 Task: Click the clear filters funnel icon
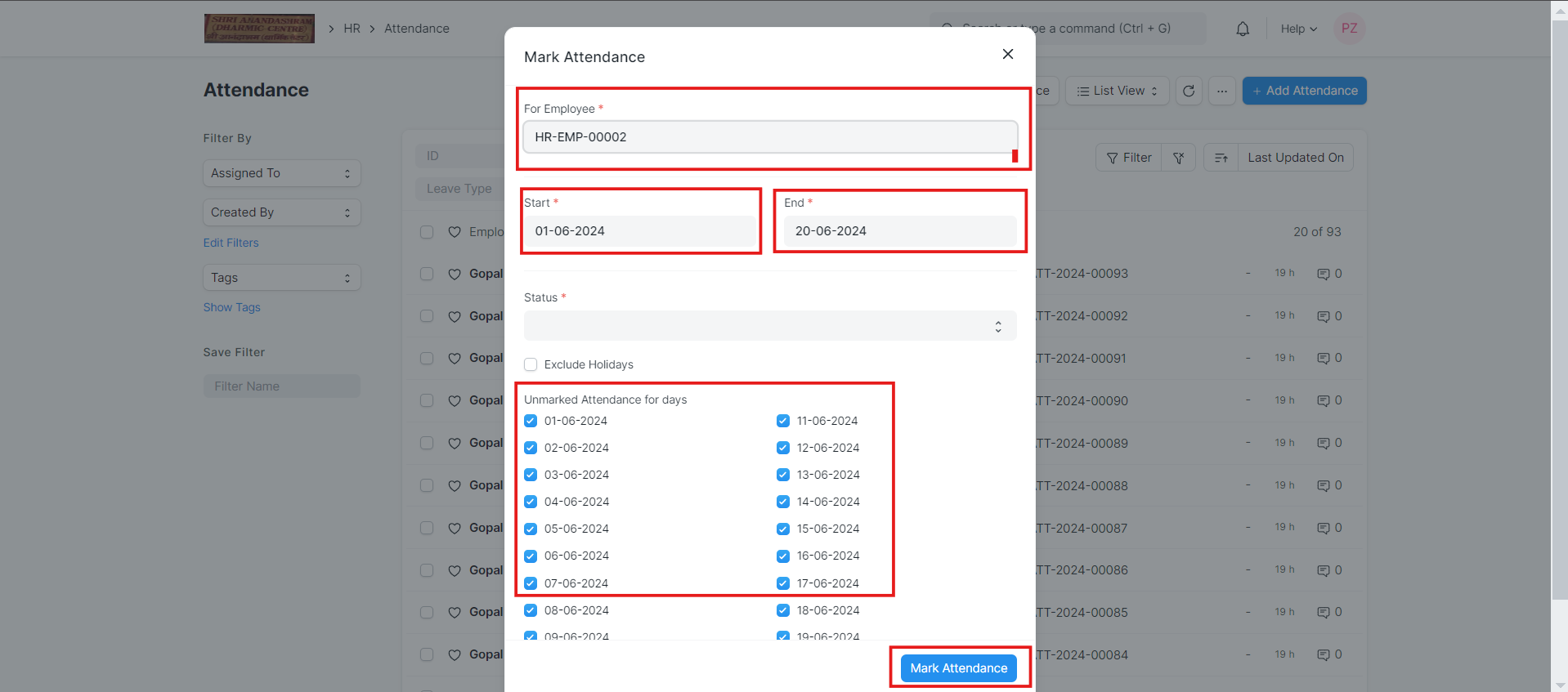point(1179,158)
